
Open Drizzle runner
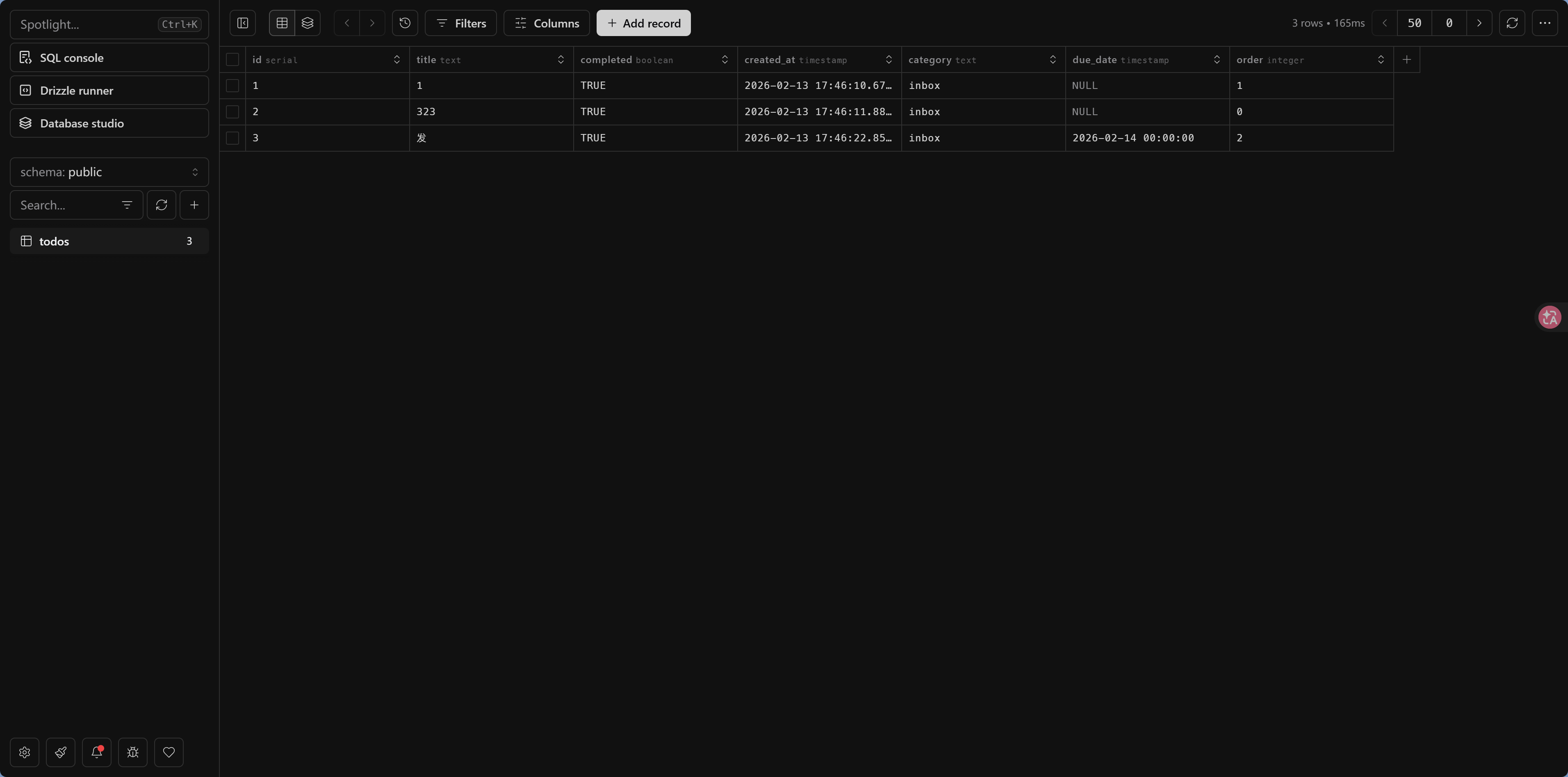(109, 91)
